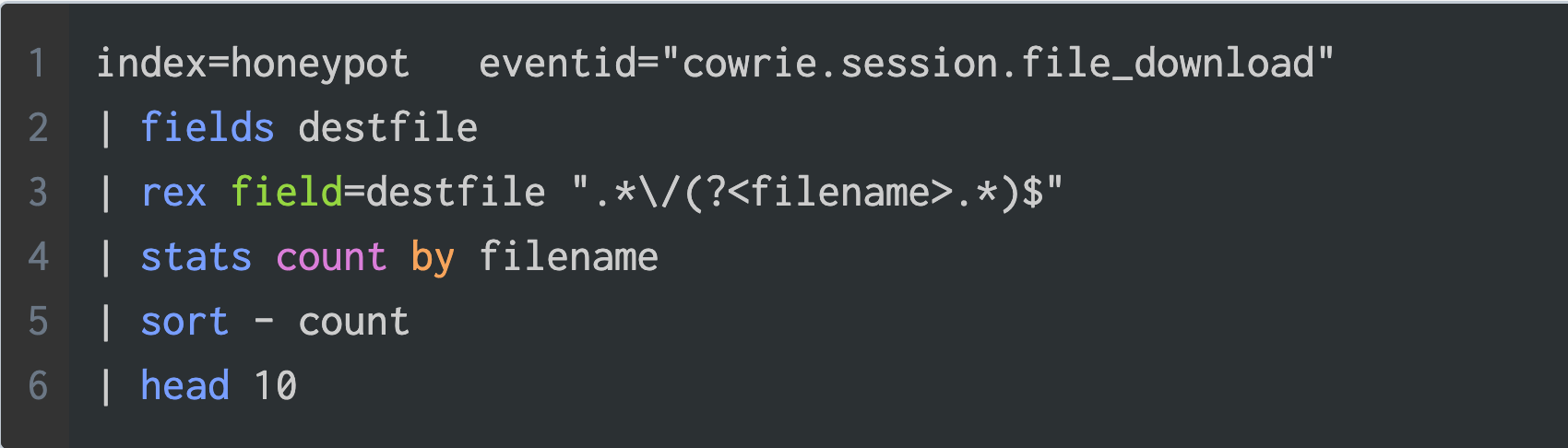Click line number 5 in gutter
1568x448 pixels.
[37, 322]
